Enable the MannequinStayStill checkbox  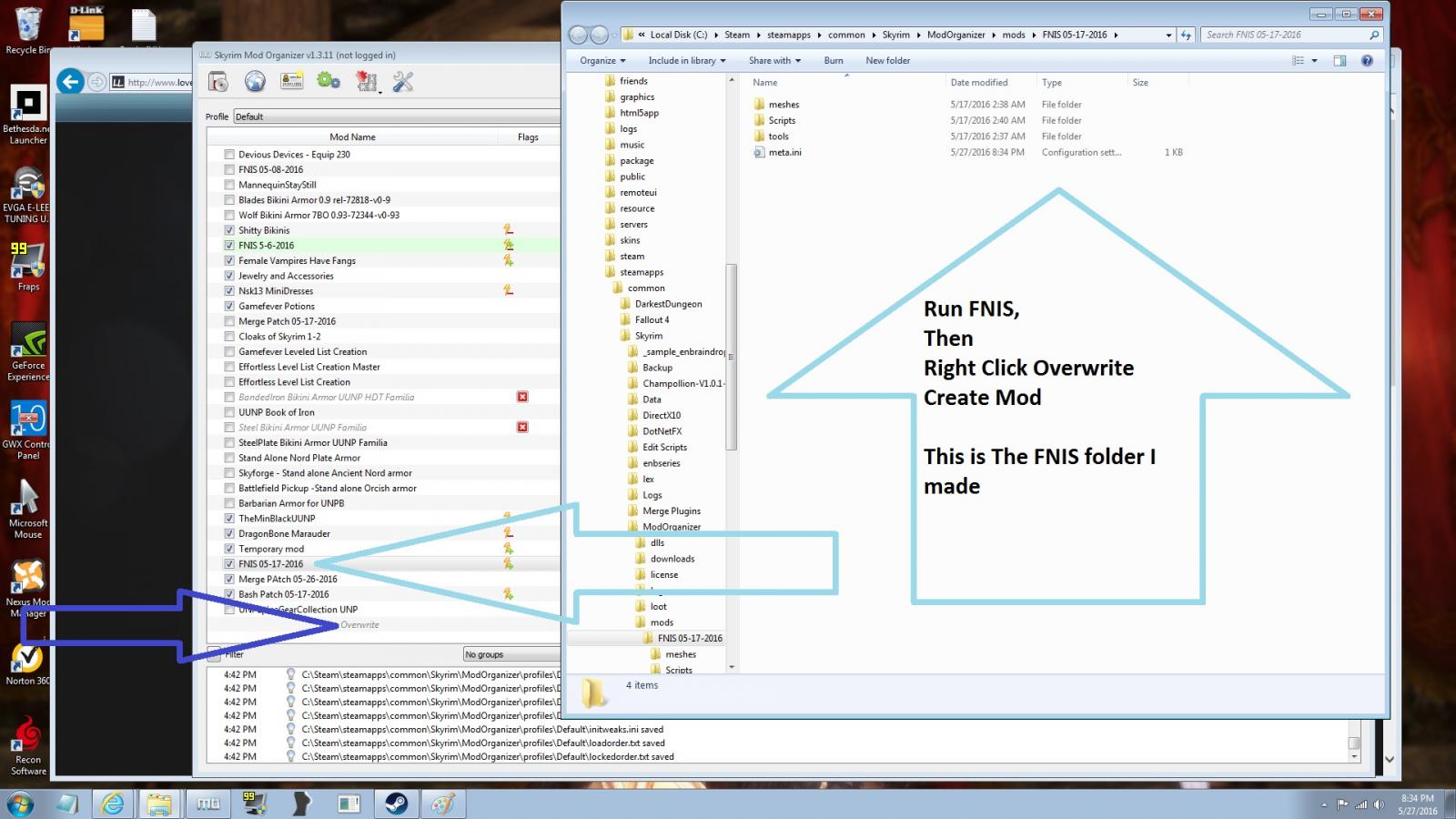(229, 185)
